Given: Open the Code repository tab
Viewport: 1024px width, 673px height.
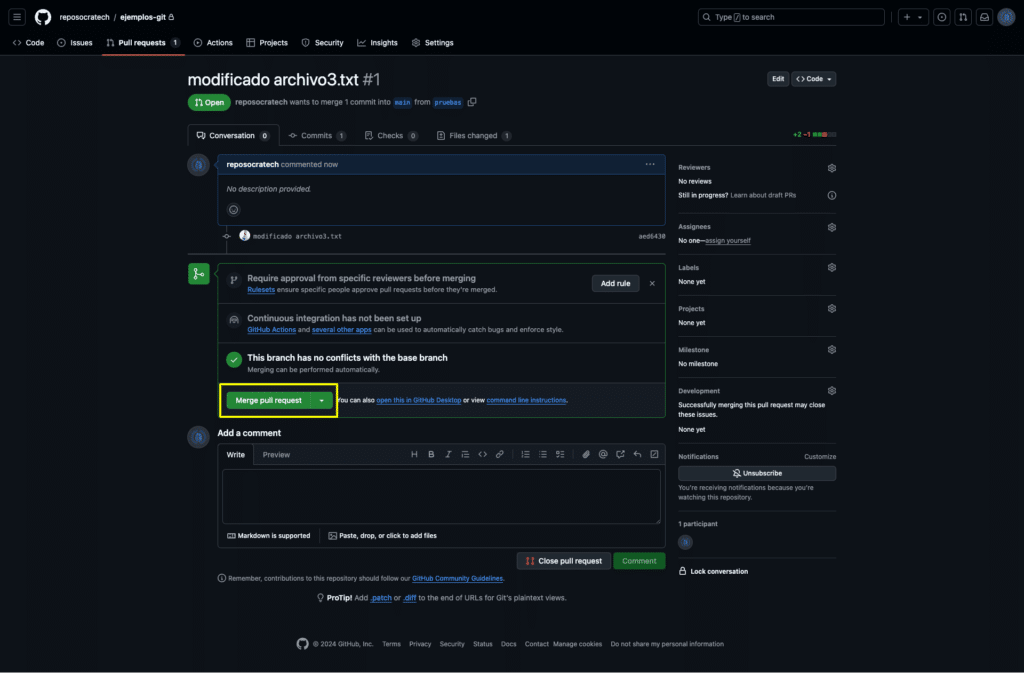Looking at the screenshot, I should pos(29,42).
